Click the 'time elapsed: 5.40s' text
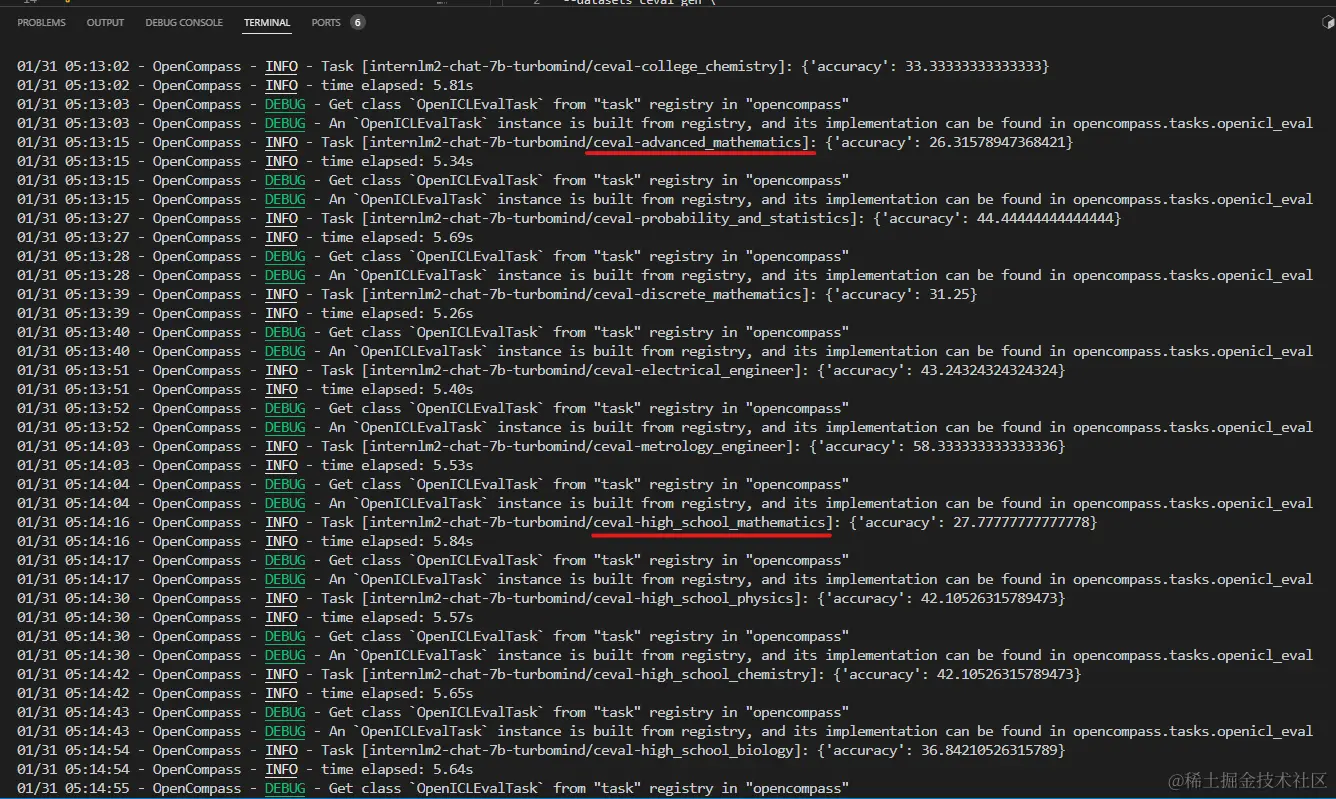 397,389
